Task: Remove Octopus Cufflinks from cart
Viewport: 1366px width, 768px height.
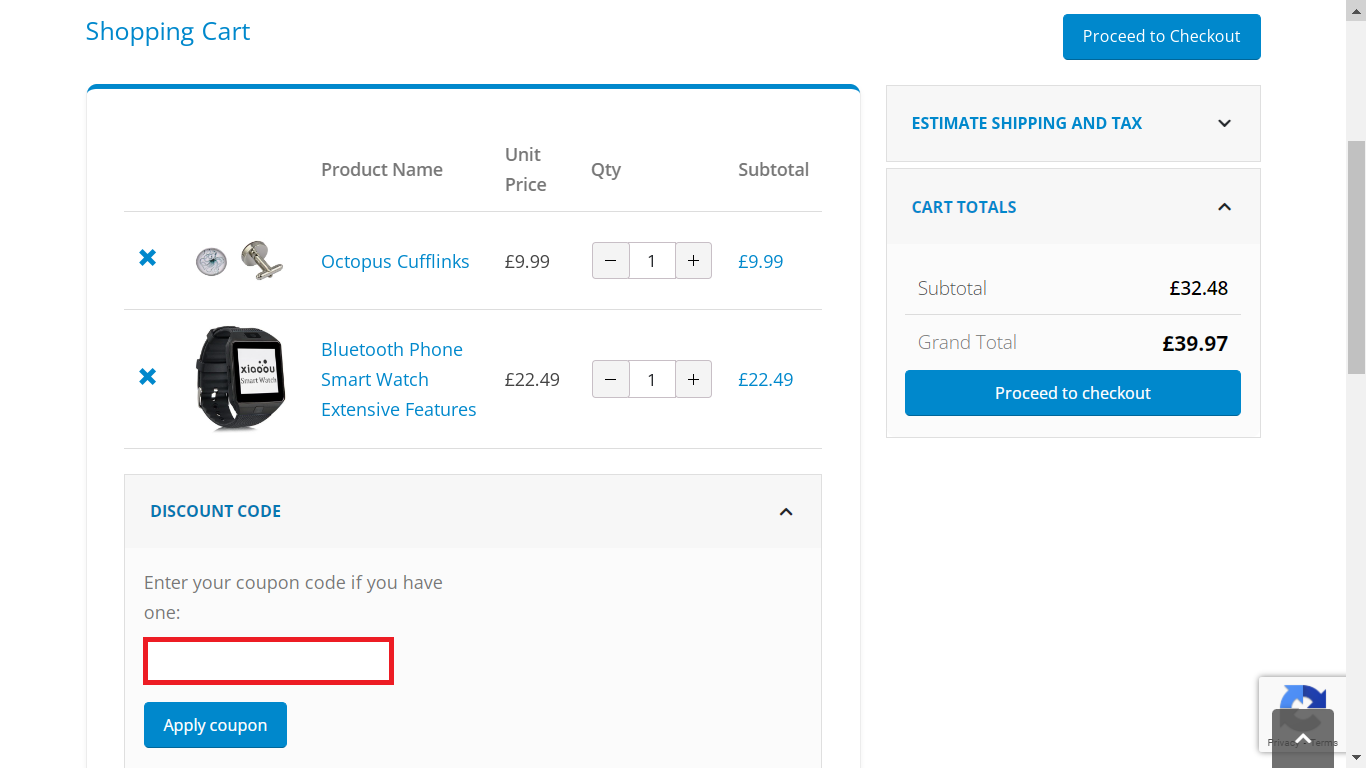Action: (147, 258)
